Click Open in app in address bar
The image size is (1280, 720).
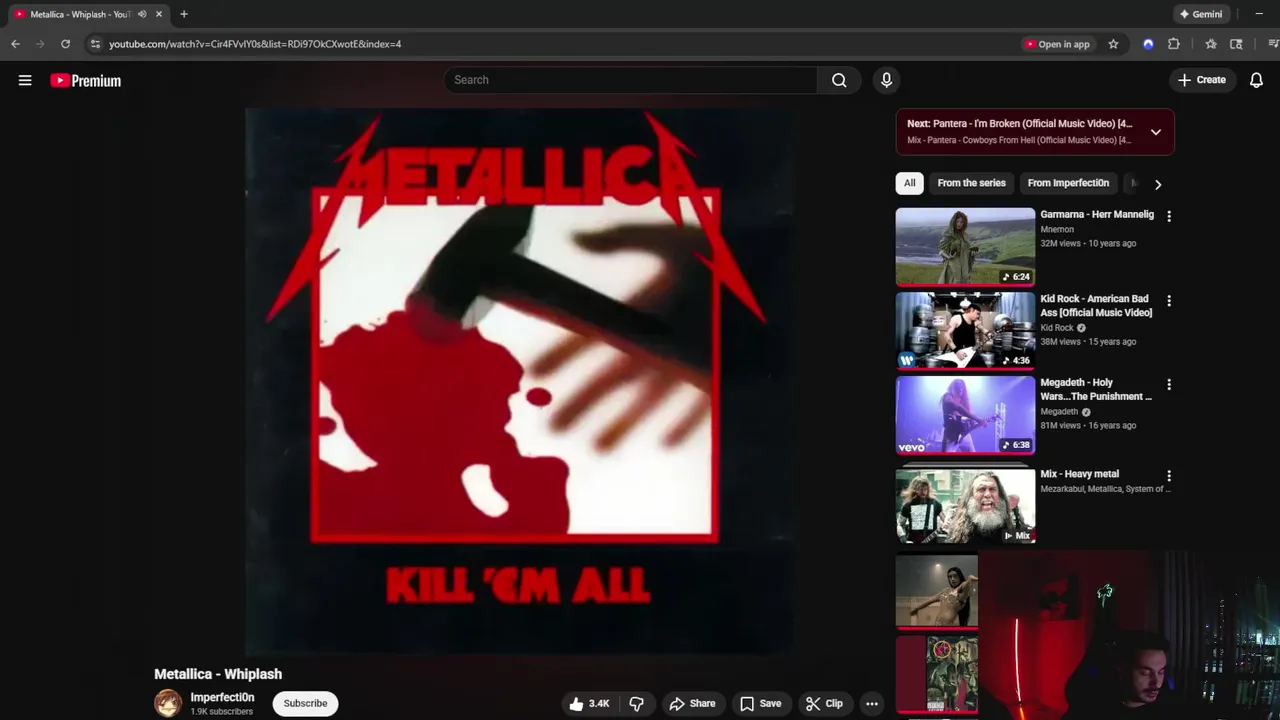point(1057,44)
